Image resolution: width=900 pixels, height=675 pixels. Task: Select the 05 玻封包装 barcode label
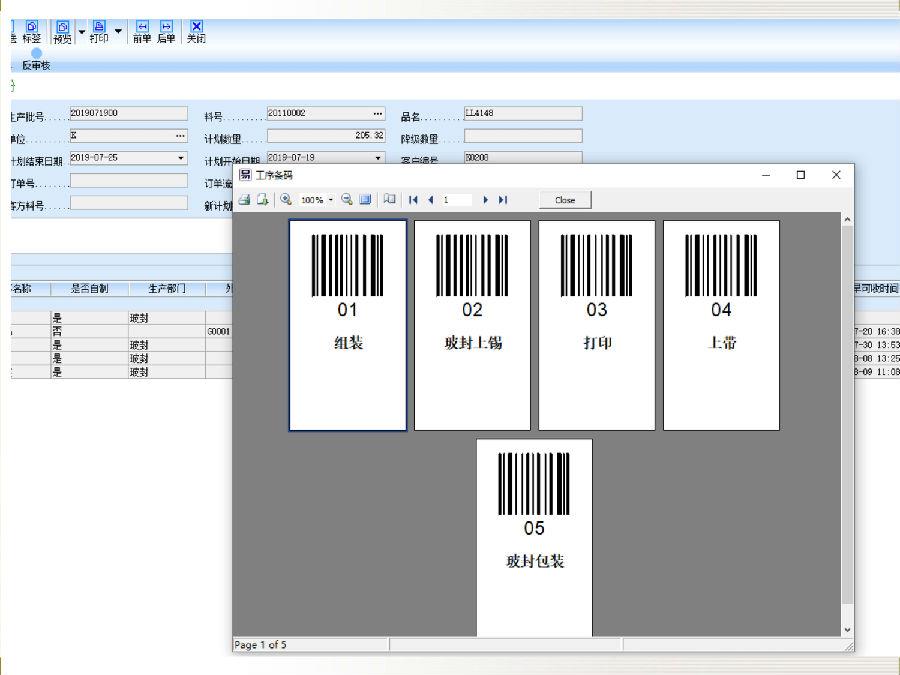coord(534,537)
